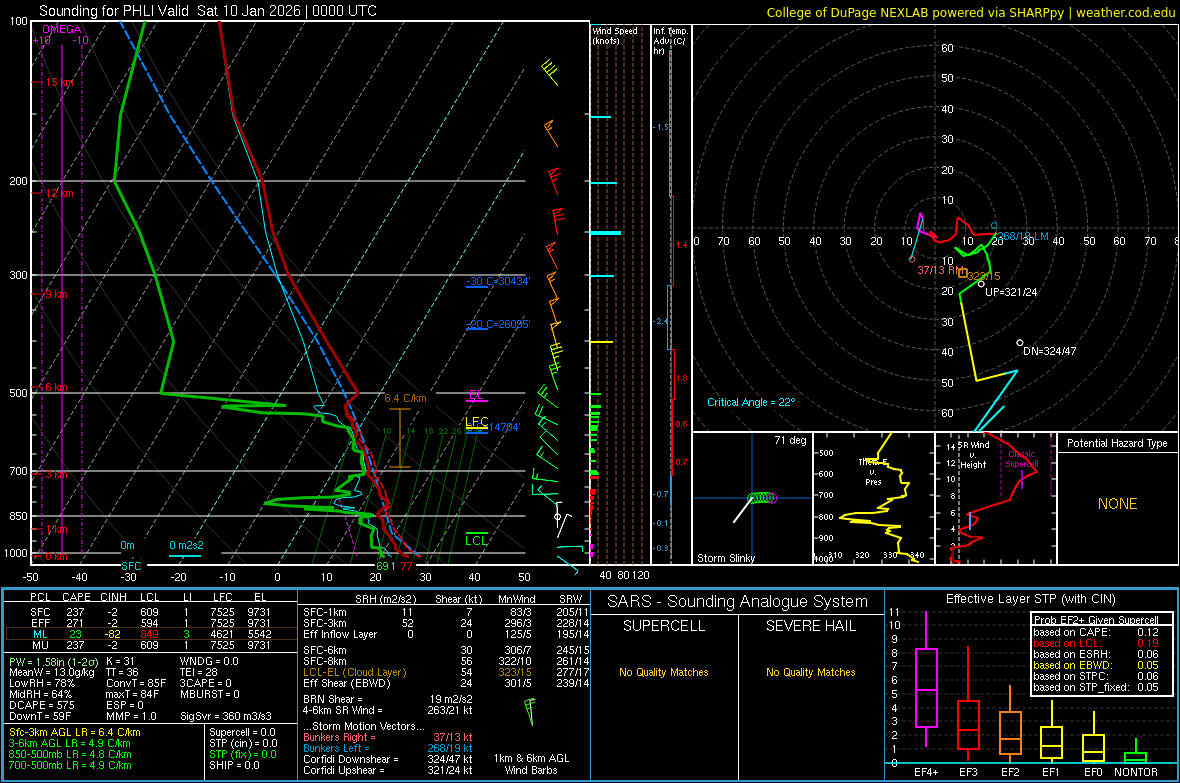Click the 'Inf. Temp. Adv.' panel header
The height and width of the screenshot is (783, 1180).
[x=670, y=41]
